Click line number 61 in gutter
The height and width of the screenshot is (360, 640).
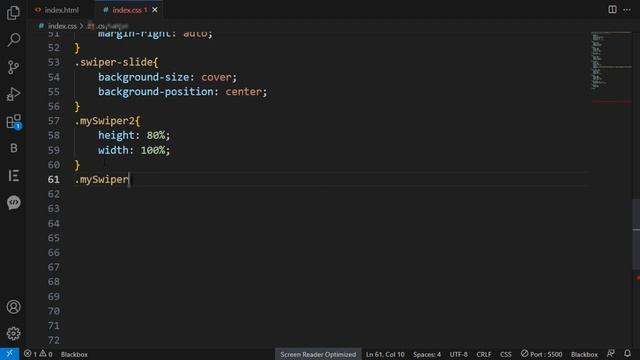[x=53, y=180]
